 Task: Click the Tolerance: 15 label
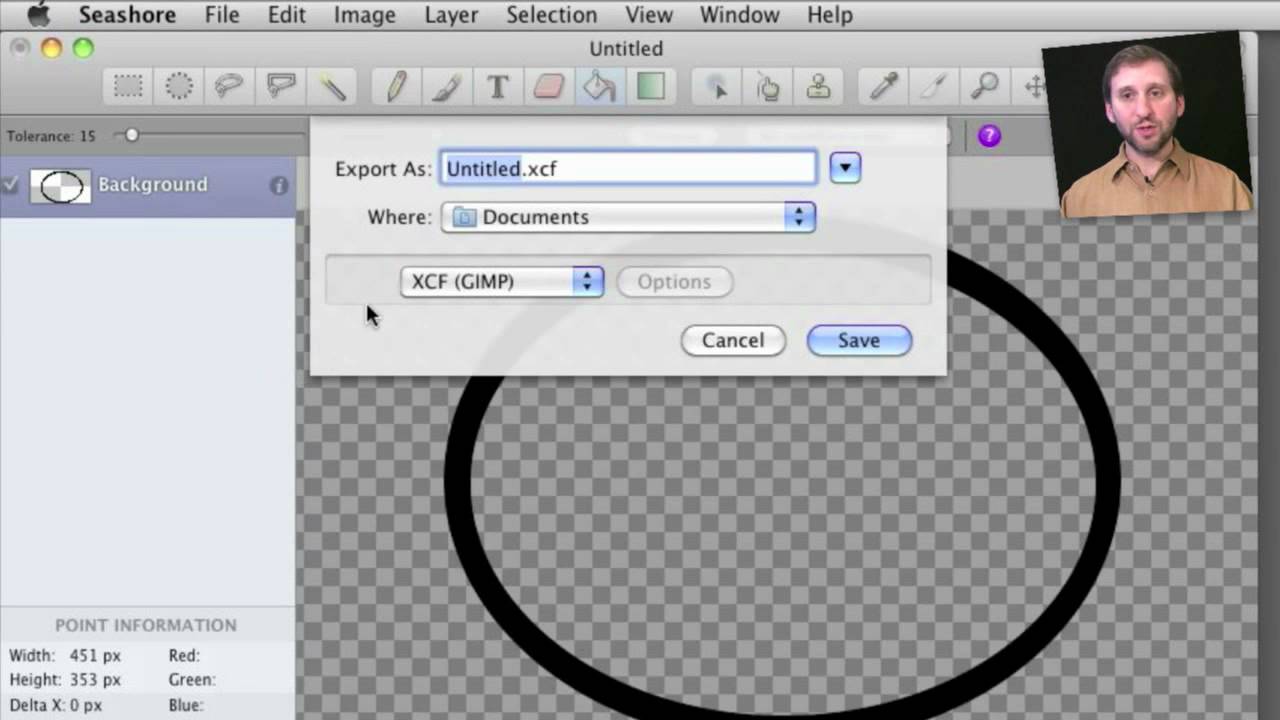51,136
